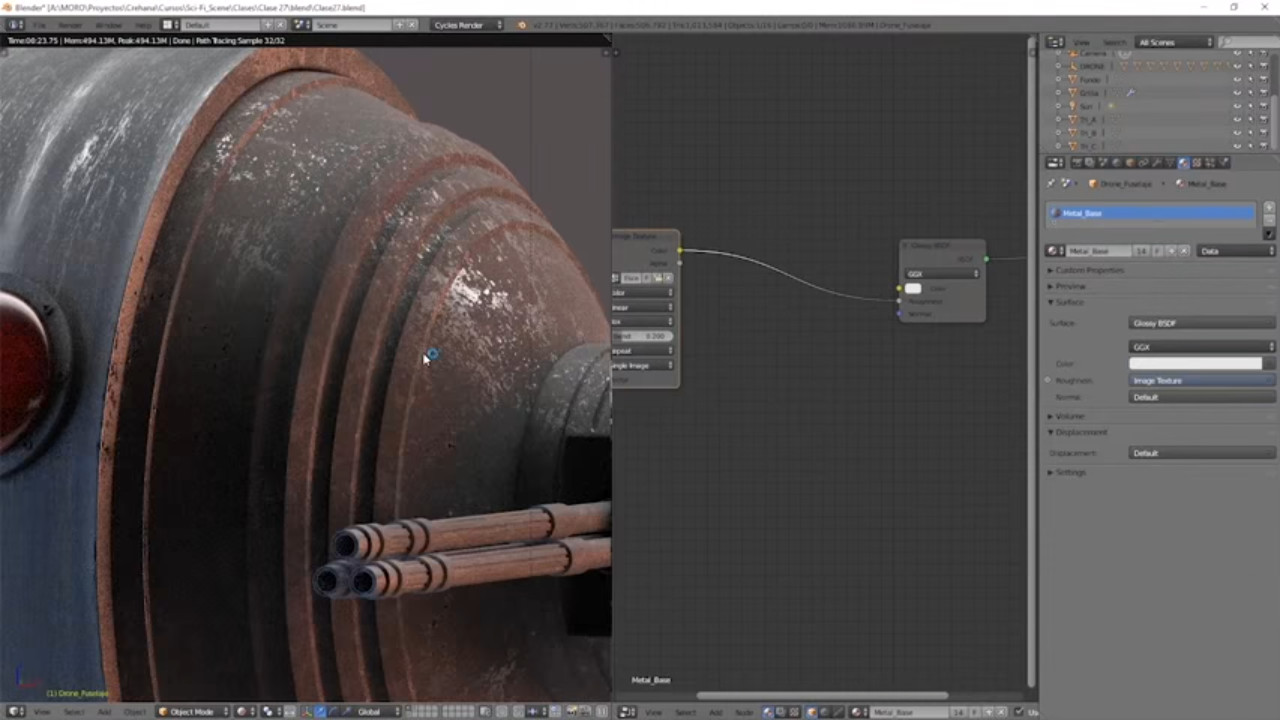Open the Object properties tab

[1130, 163]
